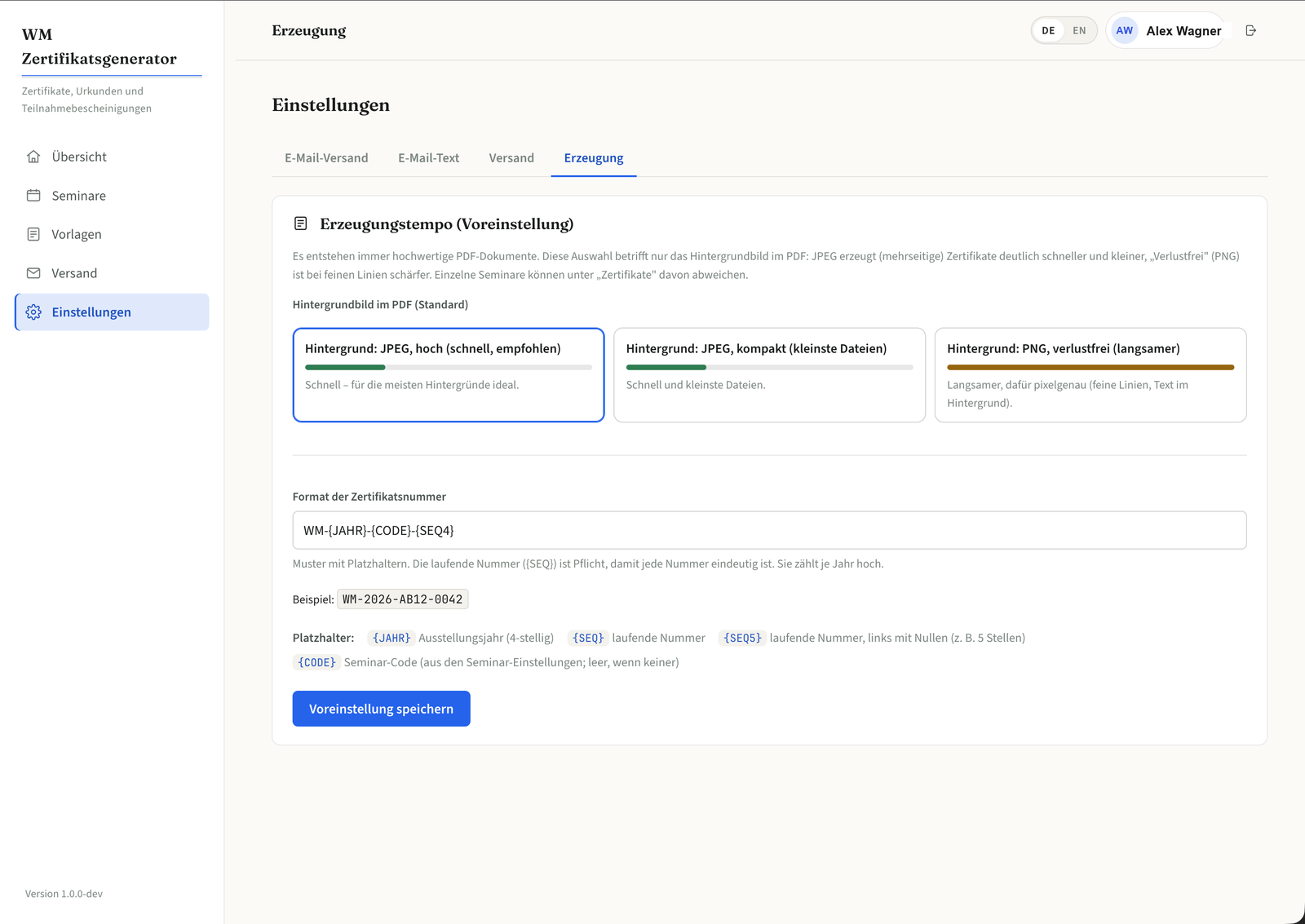Click the Vorlagen document icon
1305x924 pixels.
[x=33, y=234]
